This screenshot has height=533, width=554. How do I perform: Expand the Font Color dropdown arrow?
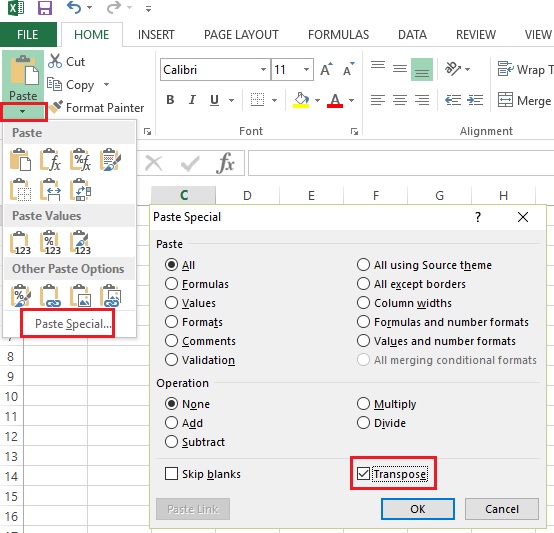click(352, 100)
